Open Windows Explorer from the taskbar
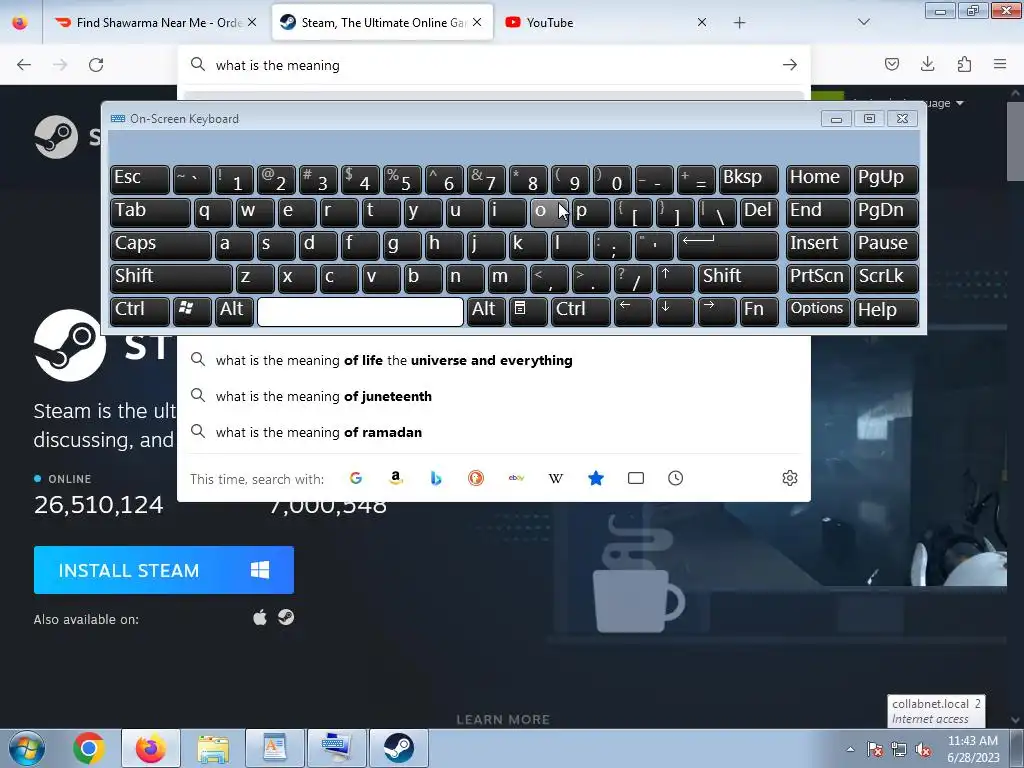 [213, 748]
